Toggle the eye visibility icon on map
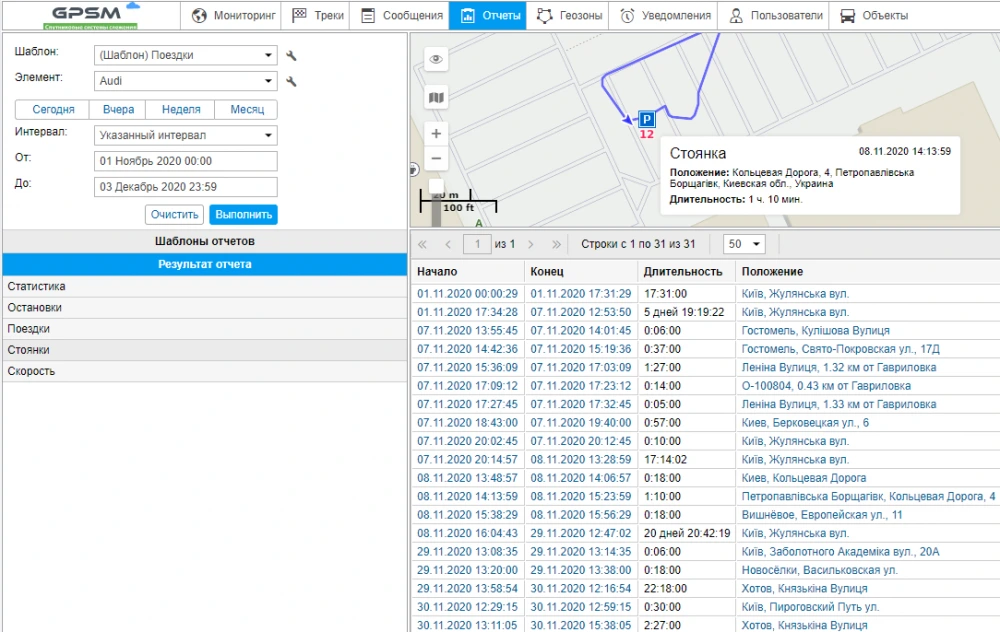 (436, 60)
